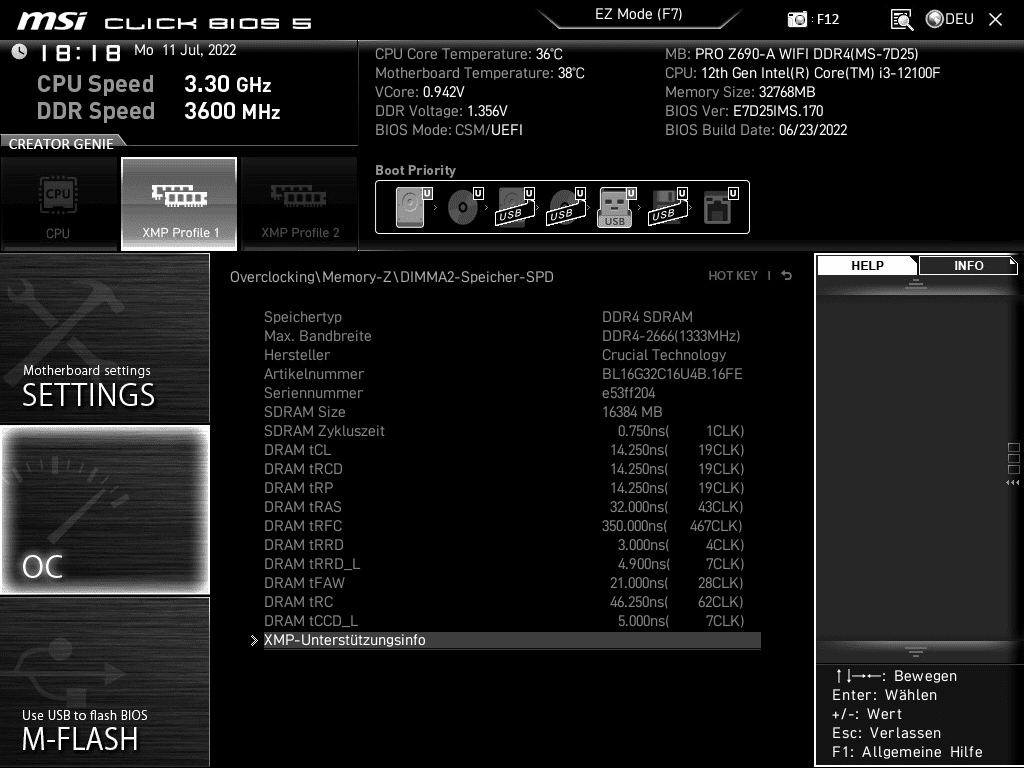Image resolution: width=1024 pixels, height=768 pixels.
Task: Click the help panel side collapse arrows
Action: [x=1012, y=483]
